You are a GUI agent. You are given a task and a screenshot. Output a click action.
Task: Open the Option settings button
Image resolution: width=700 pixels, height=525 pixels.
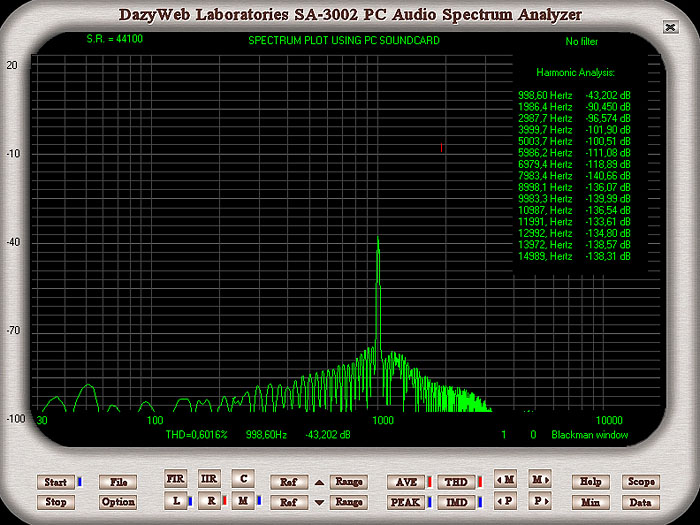118,502
